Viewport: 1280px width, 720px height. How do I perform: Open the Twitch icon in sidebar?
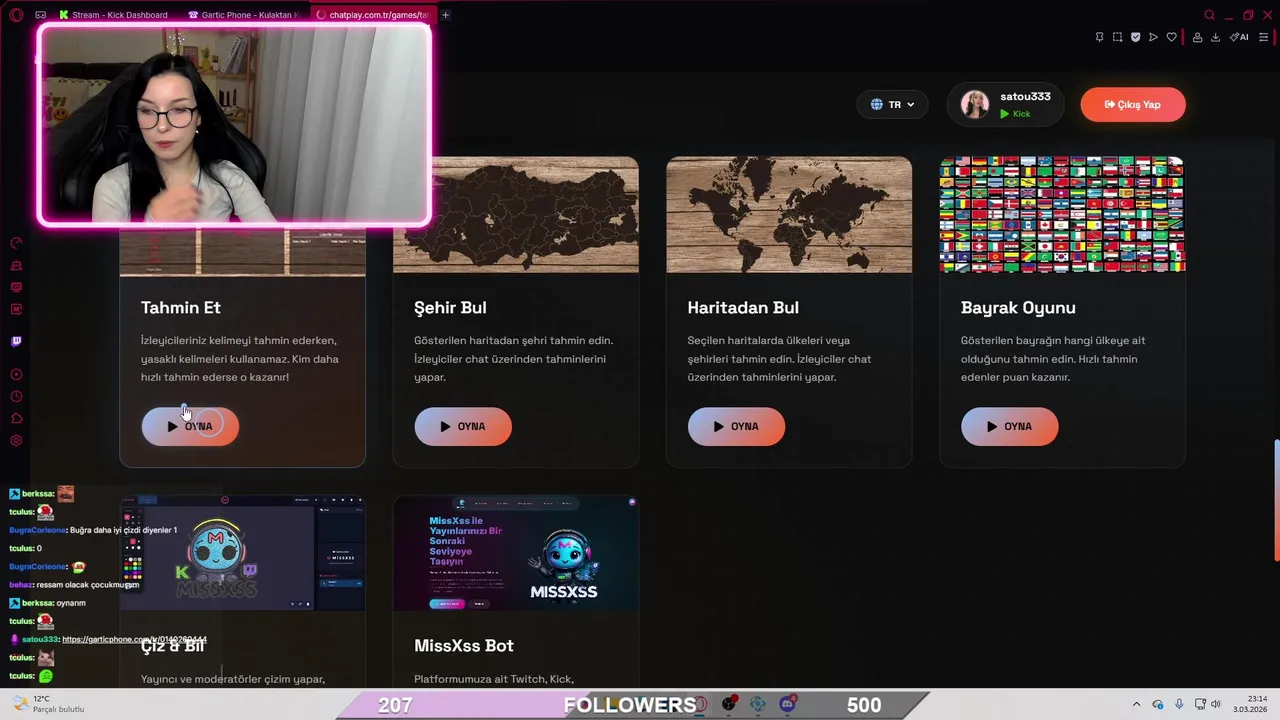coord(16,341)
